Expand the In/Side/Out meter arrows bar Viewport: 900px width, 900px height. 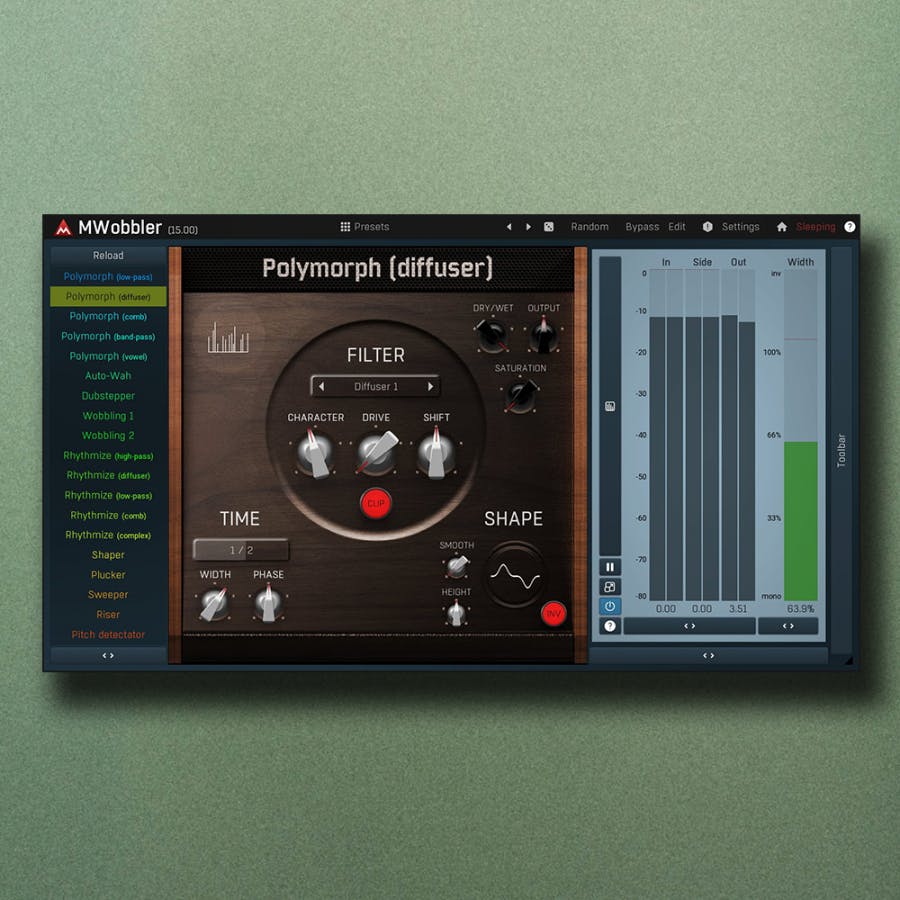click(689, 626)
